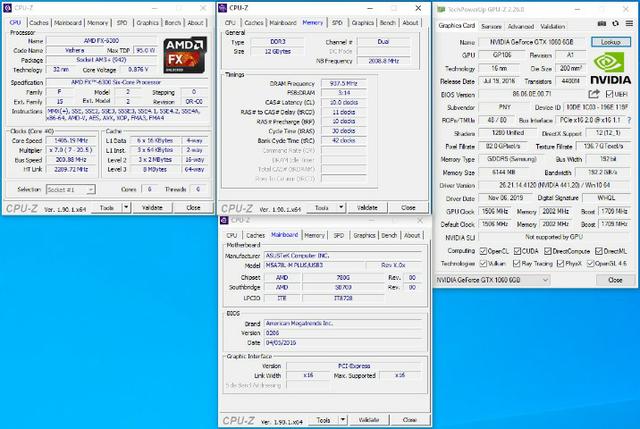Toggle the CUDA checkbox
640x429 pixels.
pos(518,251)
